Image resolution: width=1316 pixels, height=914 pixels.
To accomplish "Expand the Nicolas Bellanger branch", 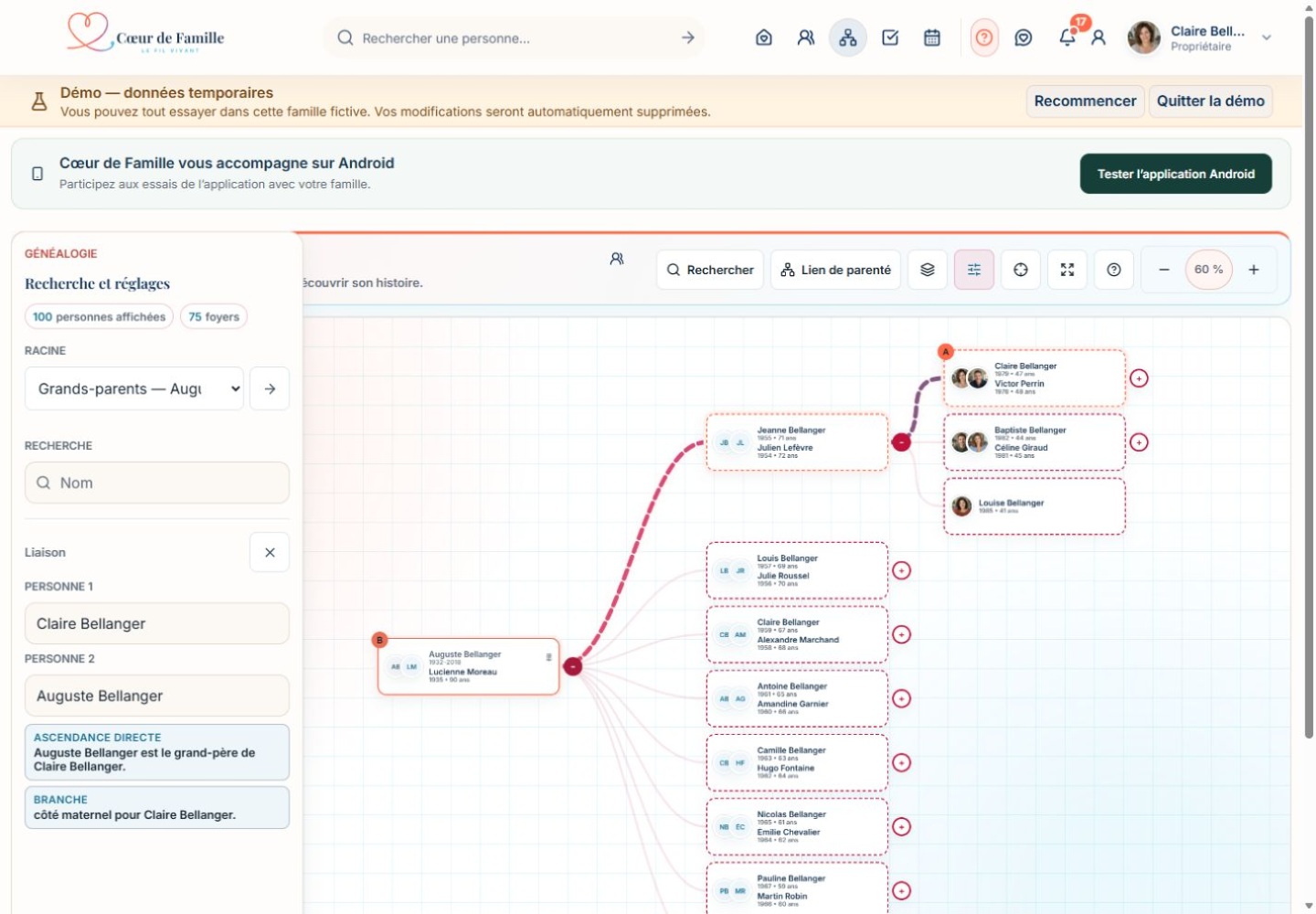I will click(x=901, y=826).
